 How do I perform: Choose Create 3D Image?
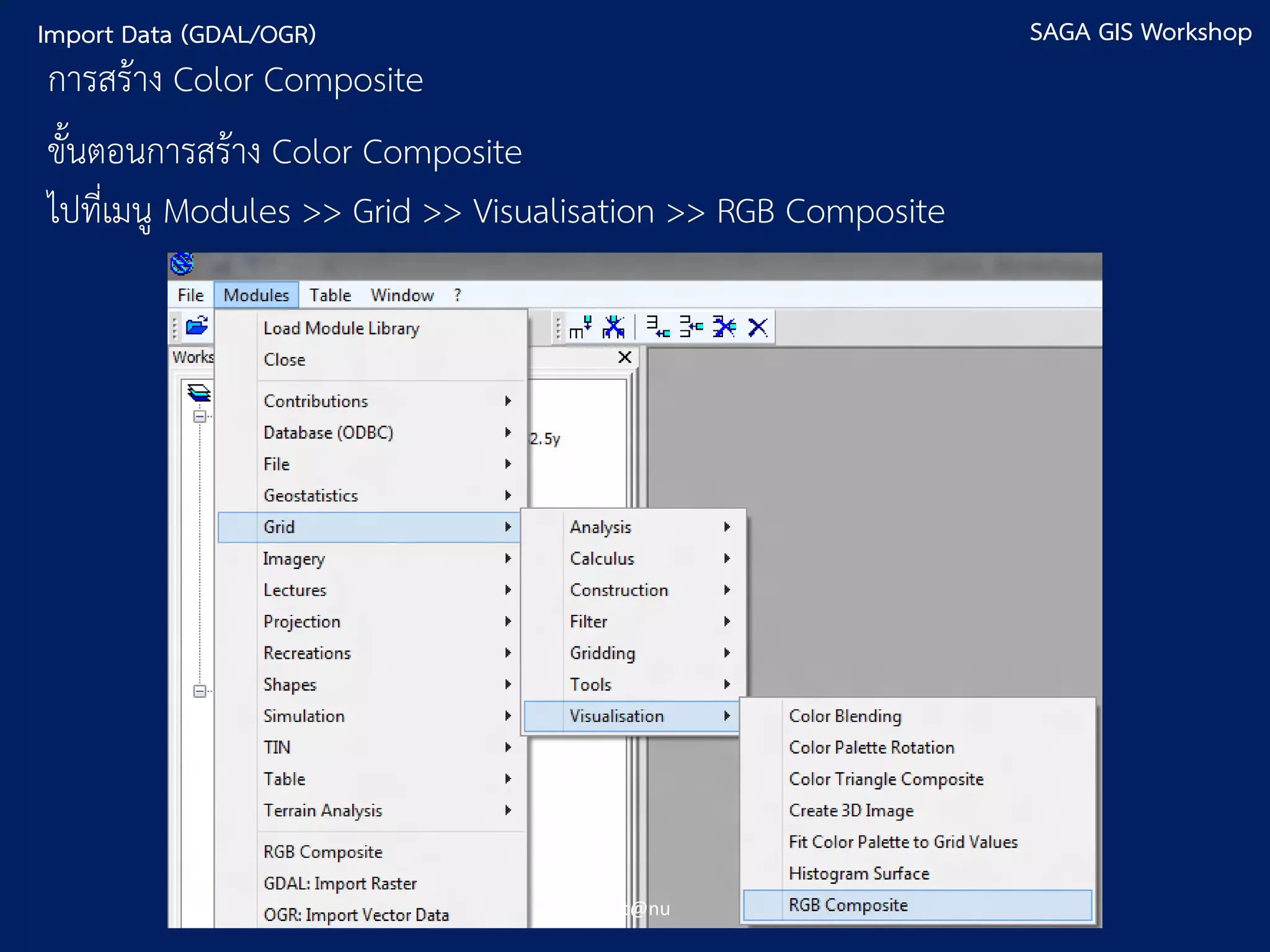coord(918,811)
